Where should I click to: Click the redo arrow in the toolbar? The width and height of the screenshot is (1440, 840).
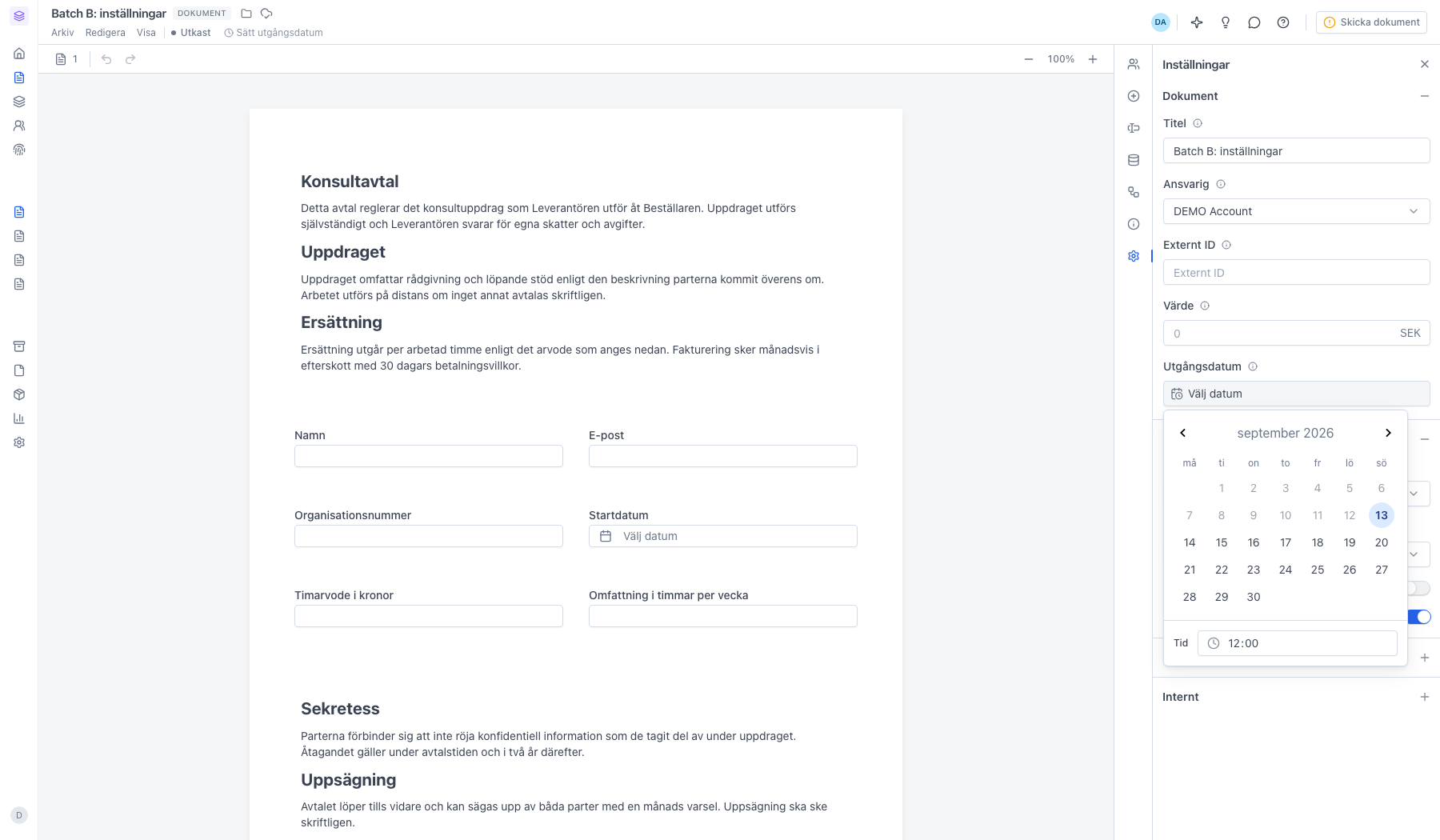(130, 59)
